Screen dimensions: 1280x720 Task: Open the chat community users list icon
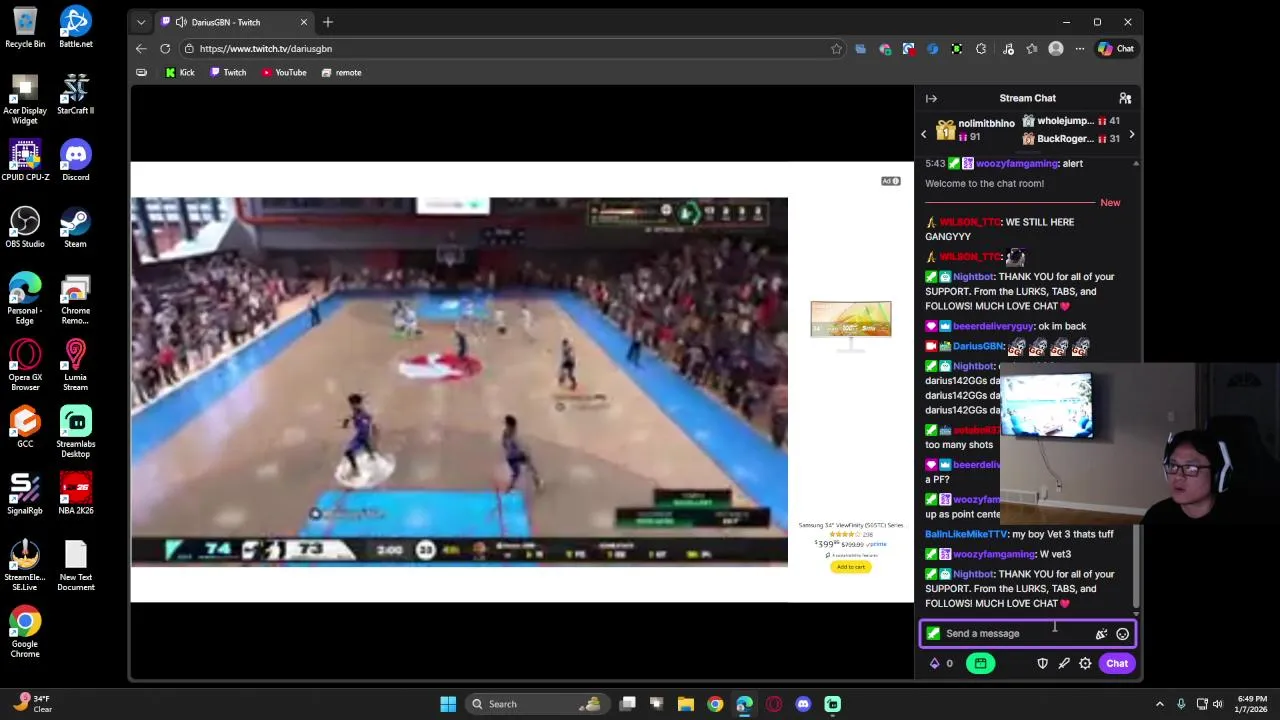pyautogui.click(x=1125, y=98)
